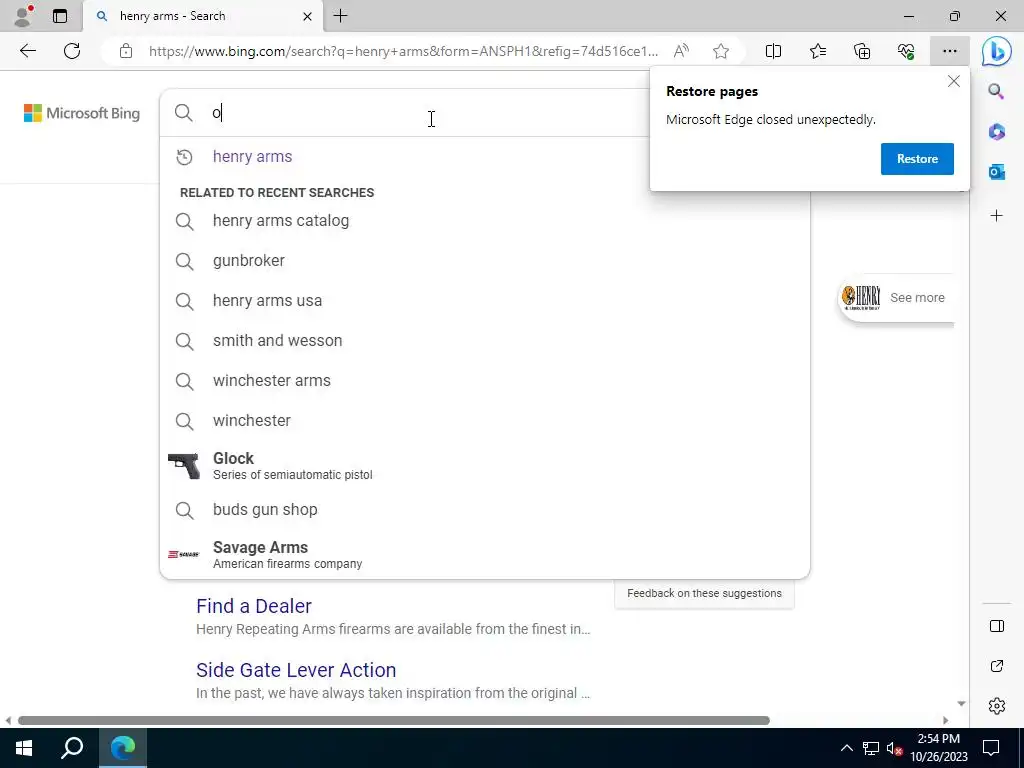Screen dimensions: 1024x768
Task: Open Windows taskbar search
Action: coord(72,748)
